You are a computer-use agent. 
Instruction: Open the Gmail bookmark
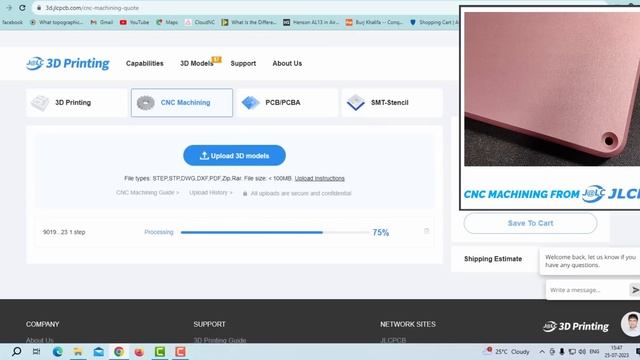[x=102, y=22]
